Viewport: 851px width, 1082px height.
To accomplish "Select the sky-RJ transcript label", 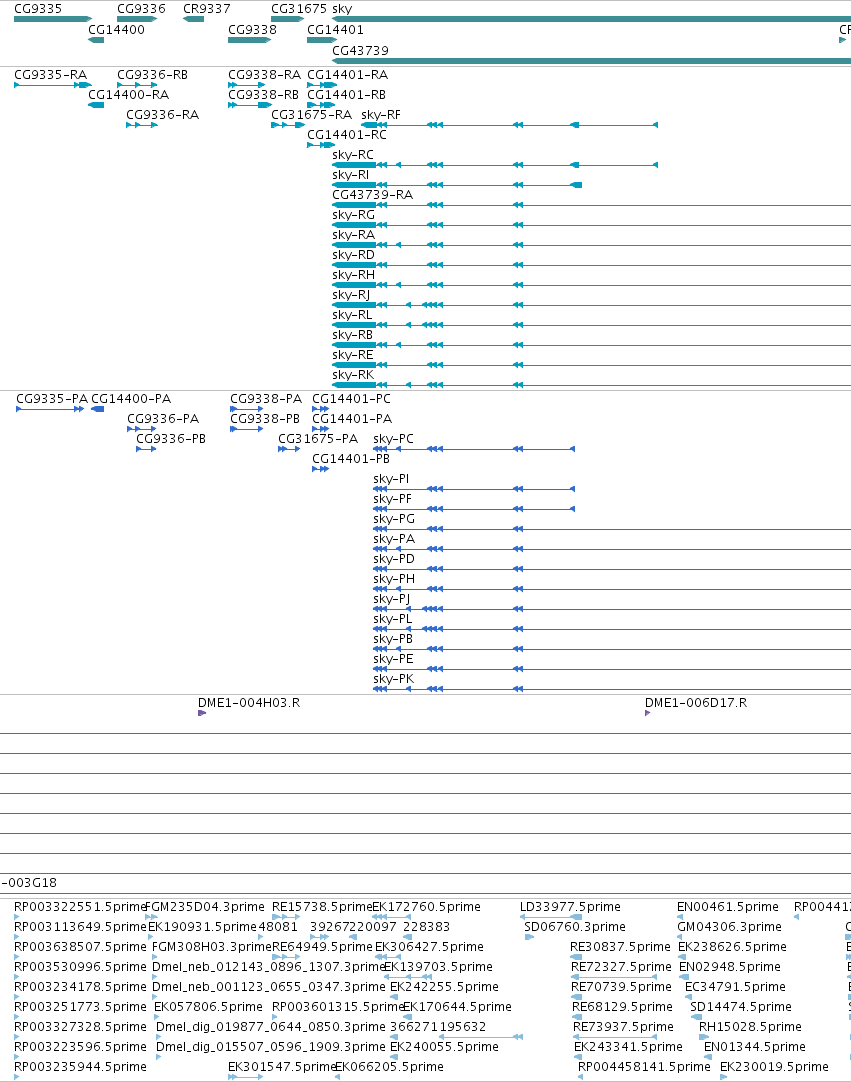I will [x=351, y=295].
